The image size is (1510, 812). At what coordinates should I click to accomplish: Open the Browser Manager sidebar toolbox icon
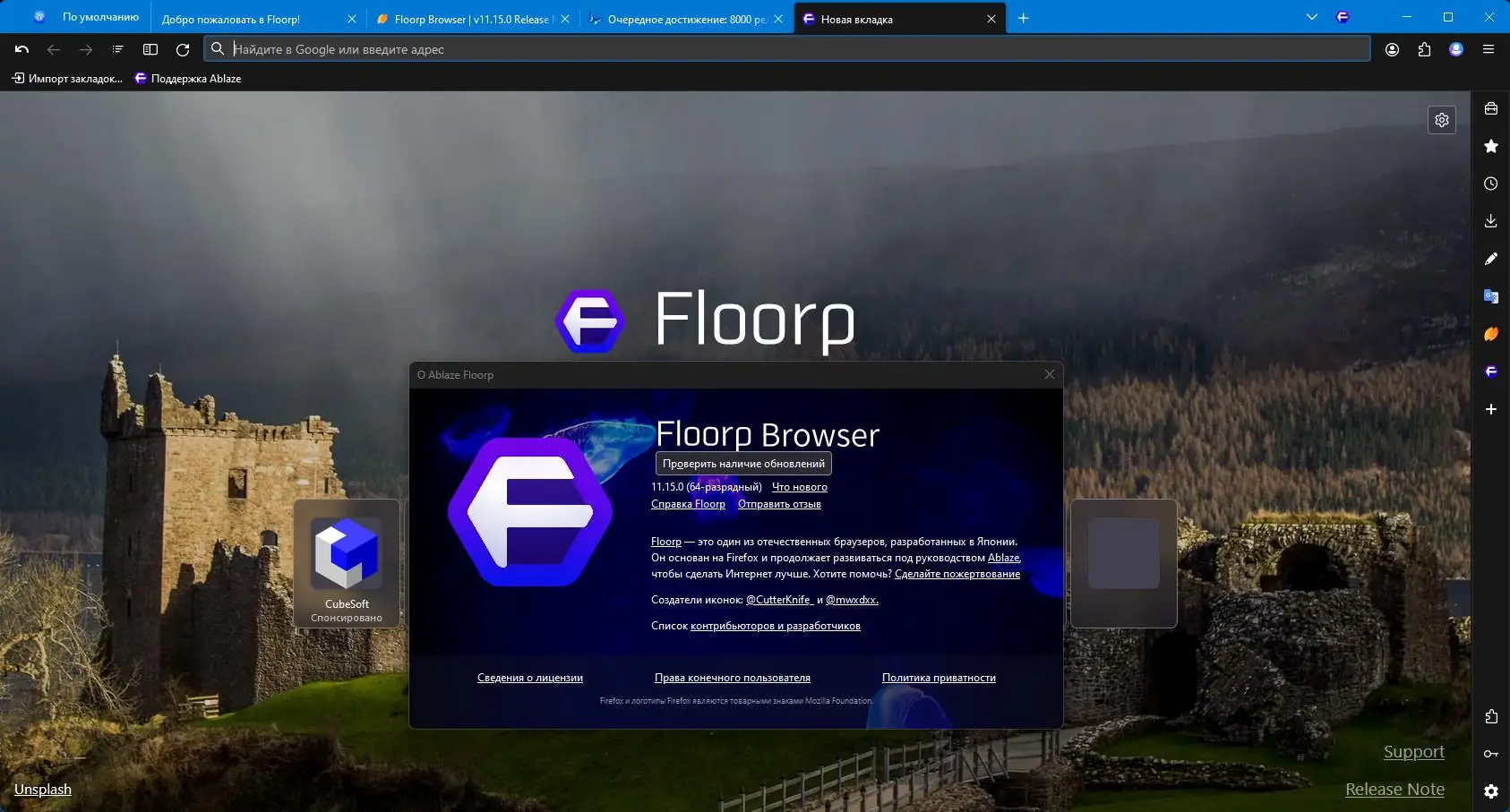1490,108
